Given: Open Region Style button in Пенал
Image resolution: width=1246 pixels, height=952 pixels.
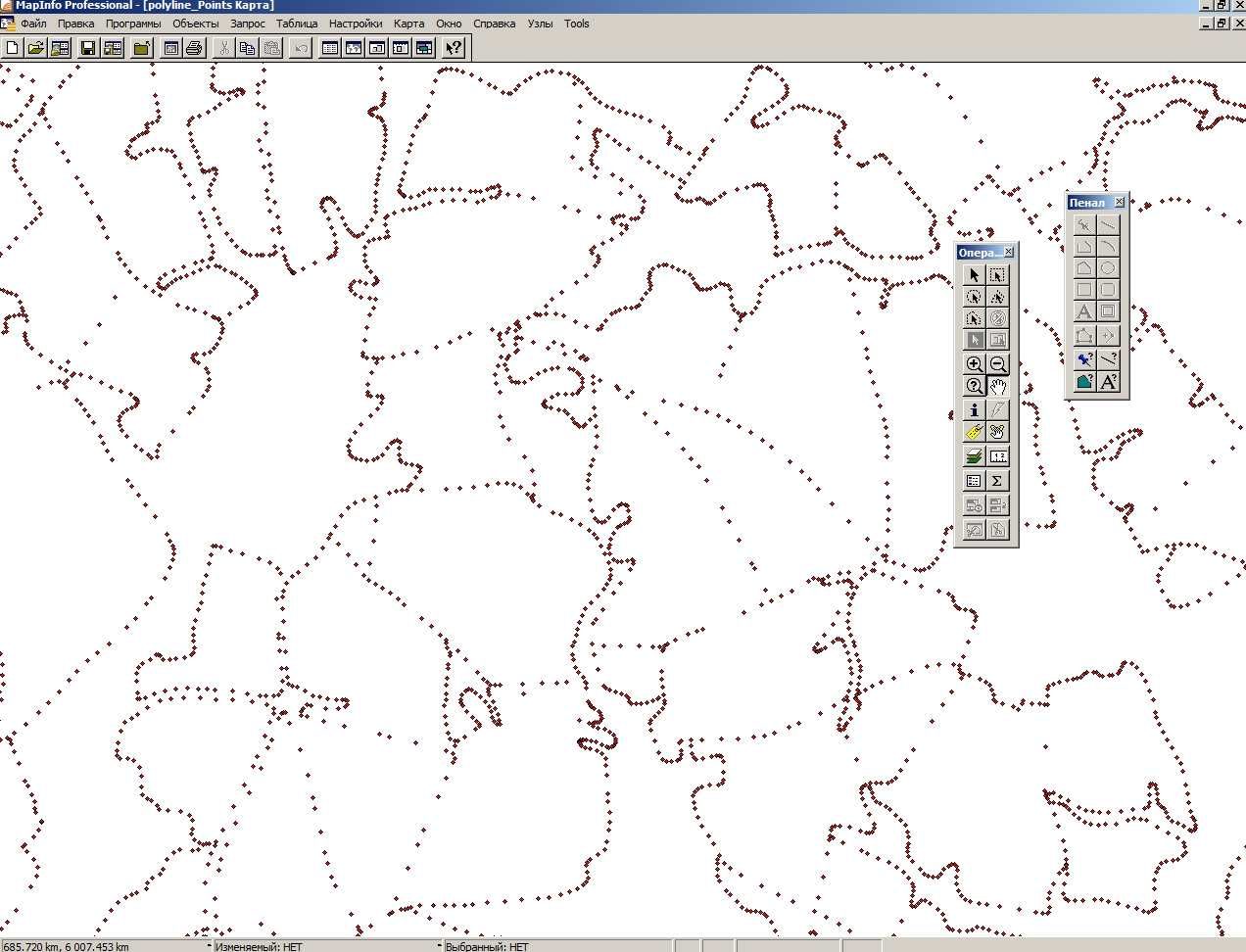Looking at the screenshot, I should point(1083,382).
